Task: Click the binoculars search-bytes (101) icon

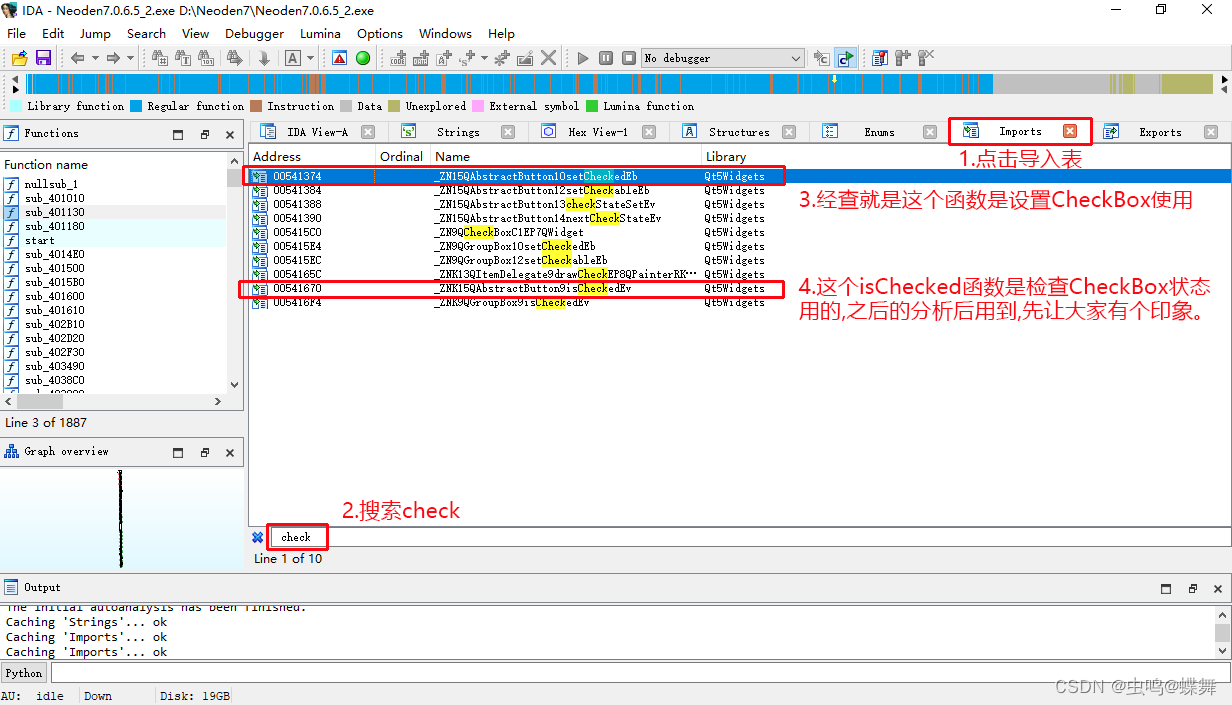Action: click(x=206, y=58)
